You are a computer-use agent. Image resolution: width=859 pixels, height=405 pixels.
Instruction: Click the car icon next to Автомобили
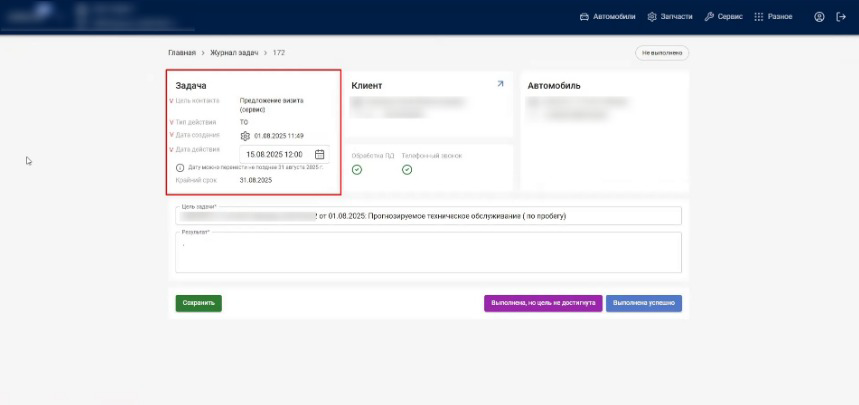[x=585, y=17]
